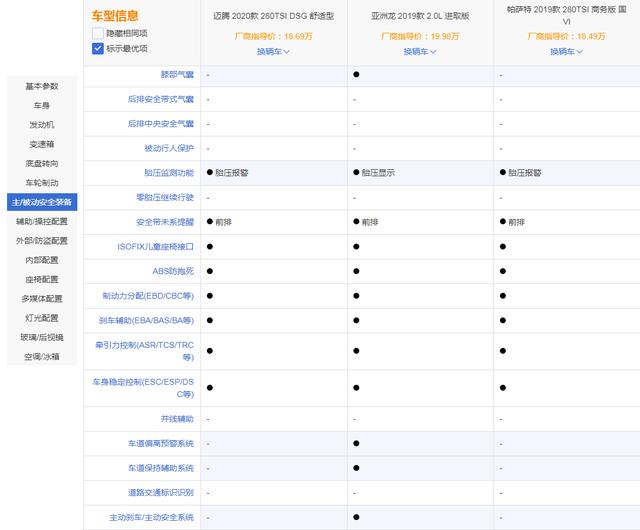This screenshot has width=640, height=530.
Task: Select the highlighted 主/被动安全装备 tab
Action: [x=42, y=202]
